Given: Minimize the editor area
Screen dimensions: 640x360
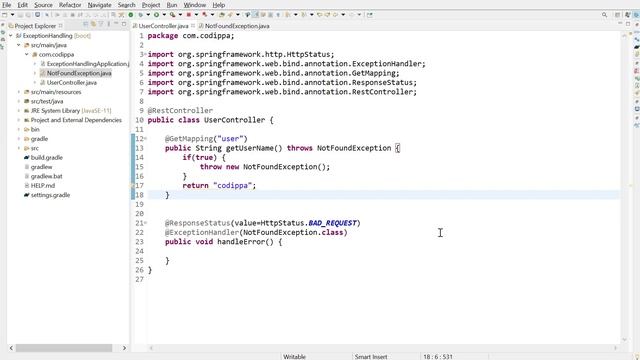Looking at the screenshot, I should click(620, 24).
